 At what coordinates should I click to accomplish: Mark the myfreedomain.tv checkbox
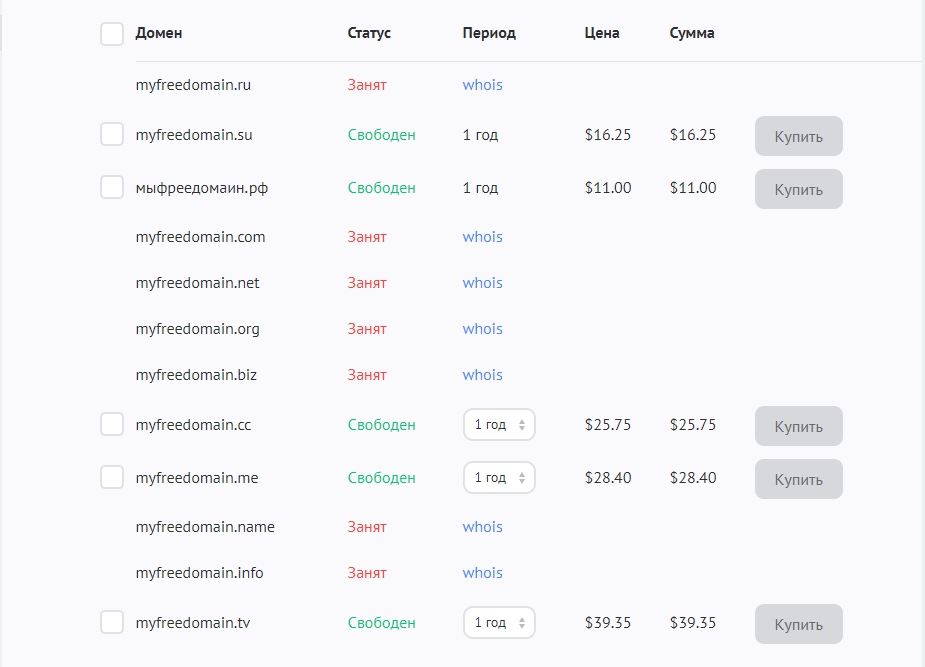[112, 622]
